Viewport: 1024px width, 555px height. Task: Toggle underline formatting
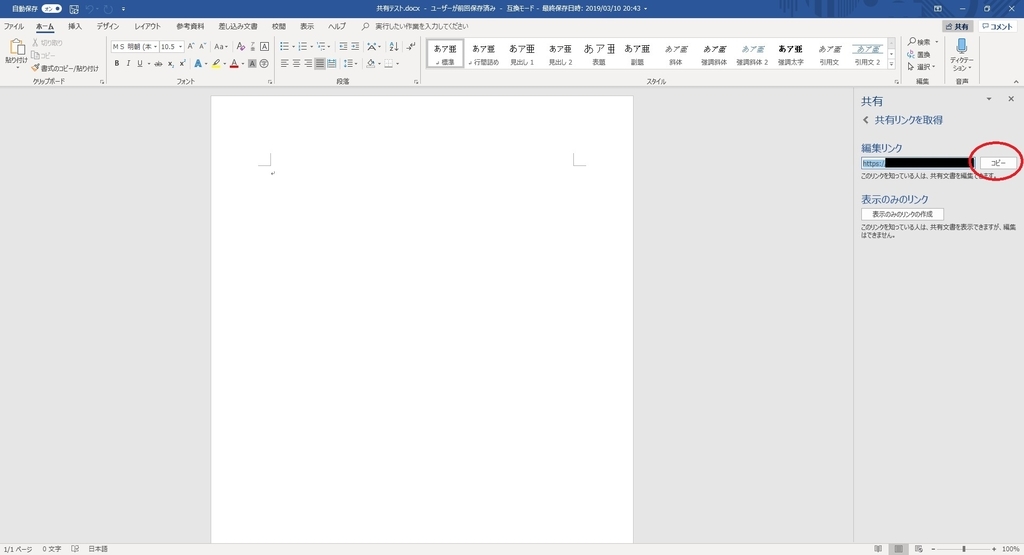tap(140, 63)
